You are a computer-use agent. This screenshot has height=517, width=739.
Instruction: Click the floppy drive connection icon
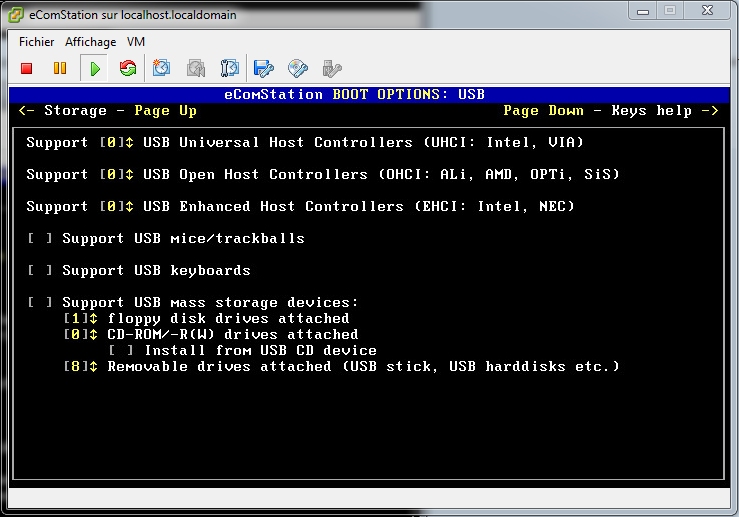pyautogui.click(x=263, y=68)
